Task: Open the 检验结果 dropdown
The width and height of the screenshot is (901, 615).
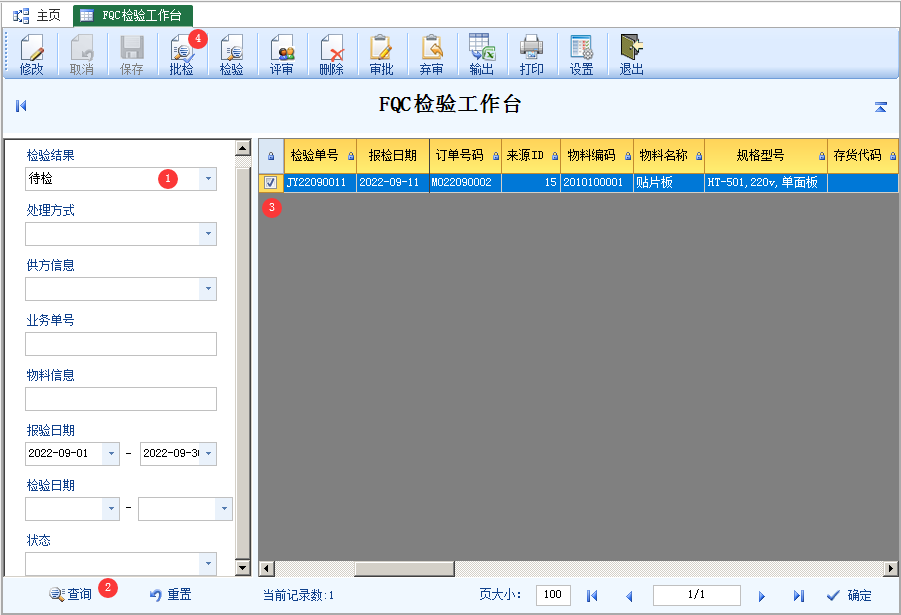Action: 208,179
